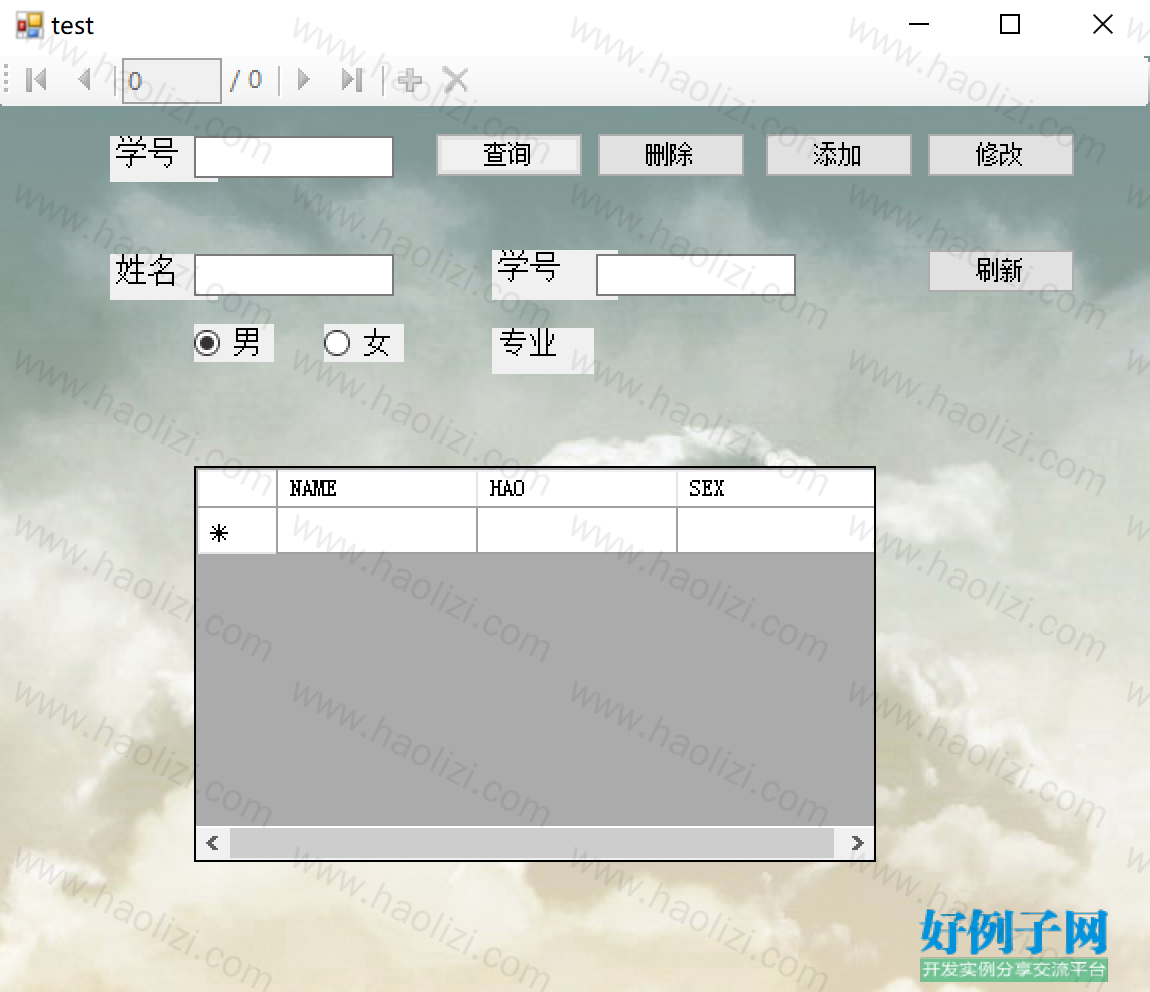The width and height of the screenshot is (1150, 992).
Task: Focus the 学号 field beside 姓名
Action: [695, 275]
